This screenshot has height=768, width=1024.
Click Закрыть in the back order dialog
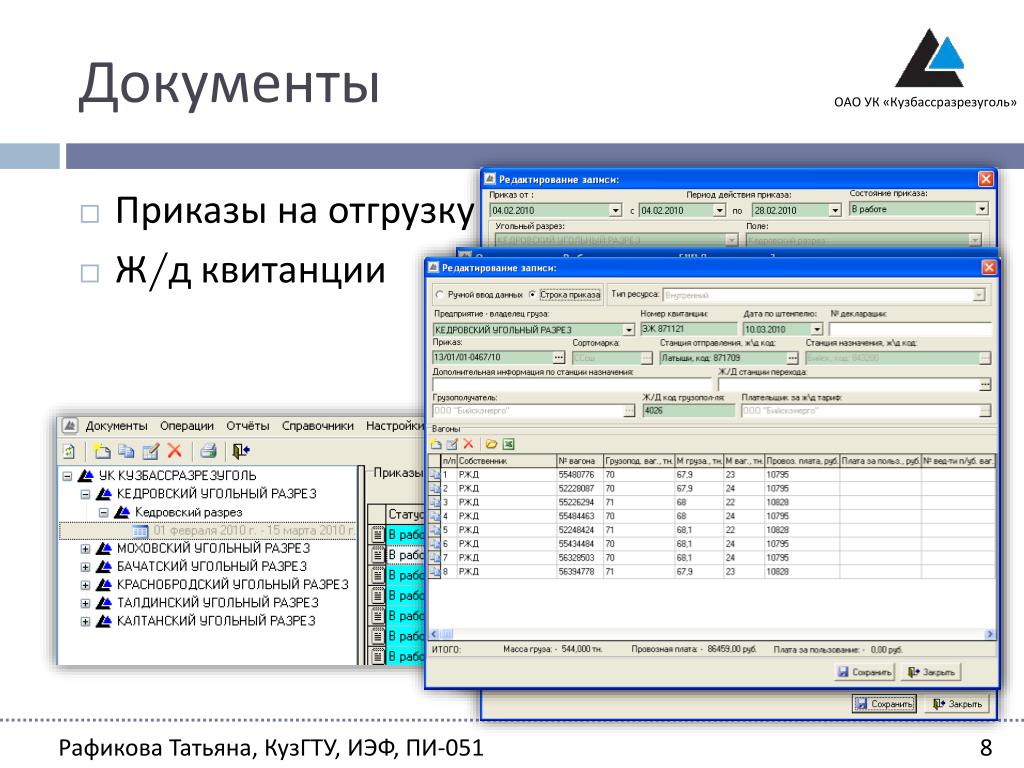click(957, 704)
